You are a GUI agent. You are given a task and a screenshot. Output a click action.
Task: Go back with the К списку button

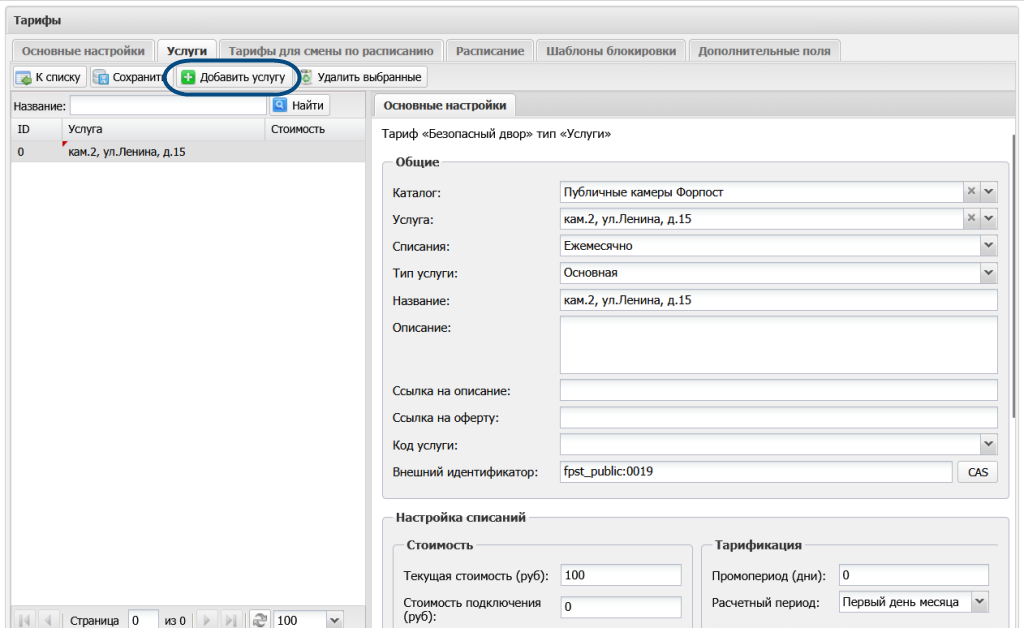[x=50, y=77]
